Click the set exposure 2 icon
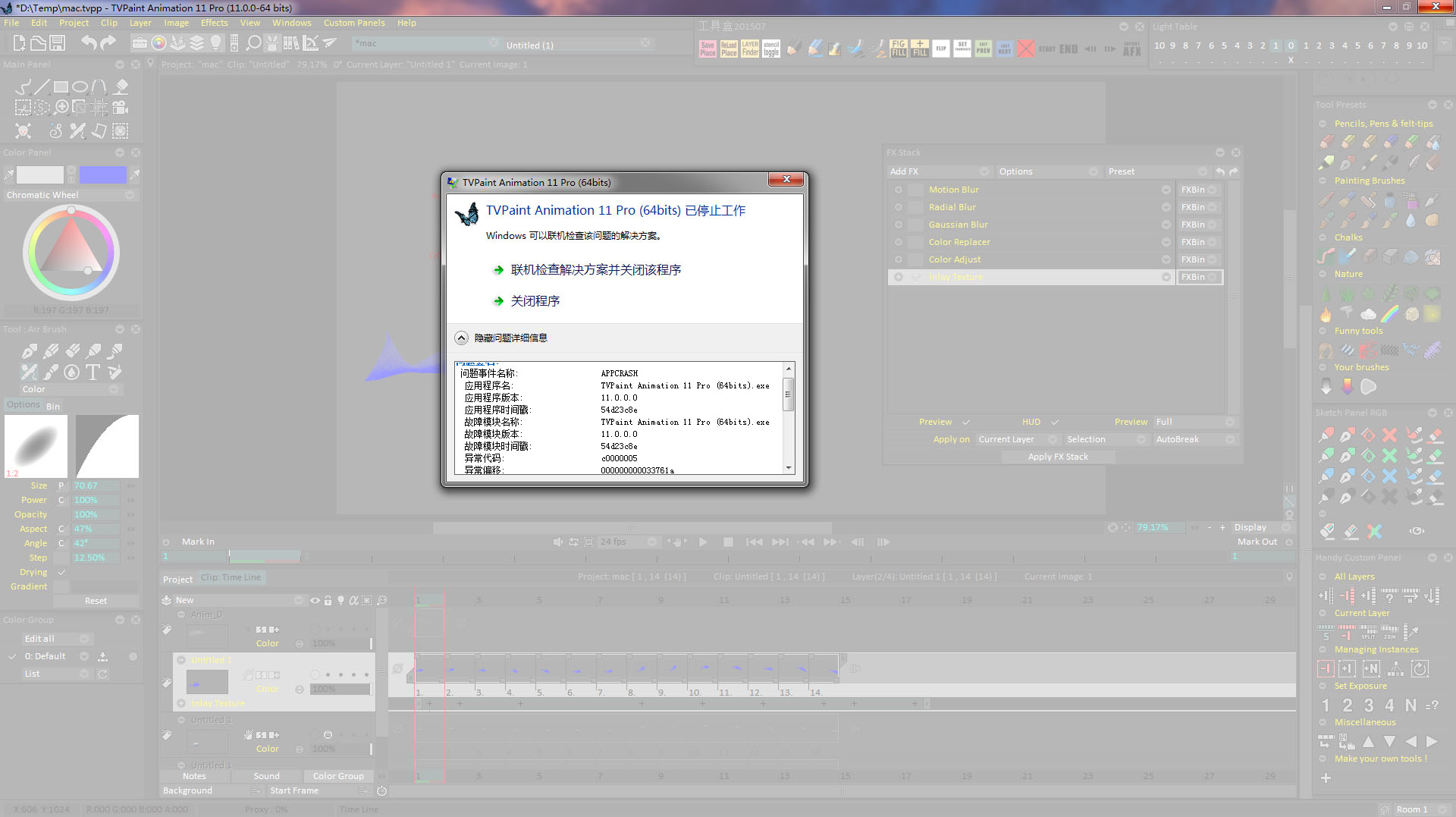Screen dimensions: 1456x817 tap(1348, 705)
